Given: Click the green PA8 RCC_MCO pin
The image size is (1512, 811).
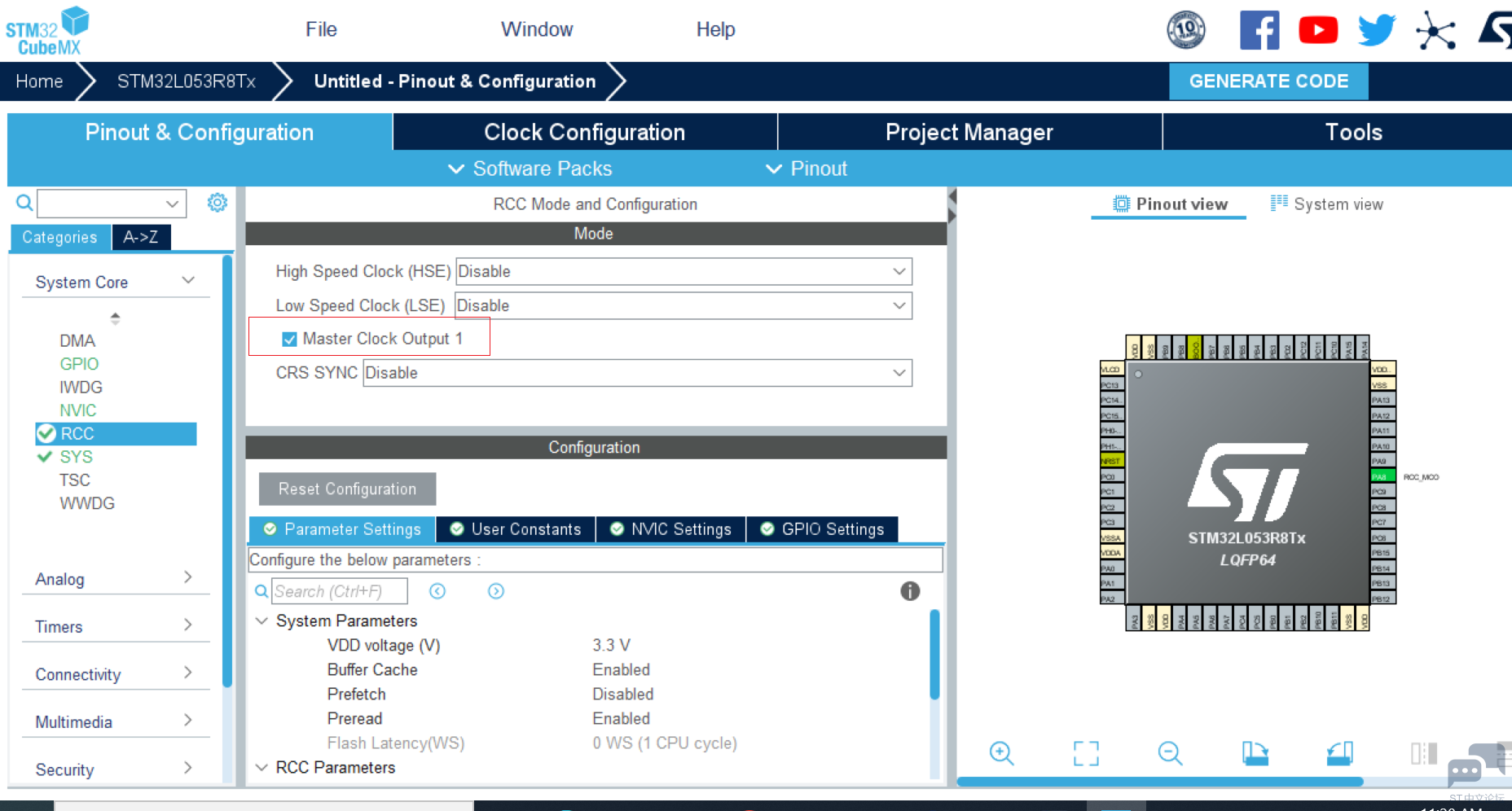Looking at the screenshot, I should pos(1382,476).
